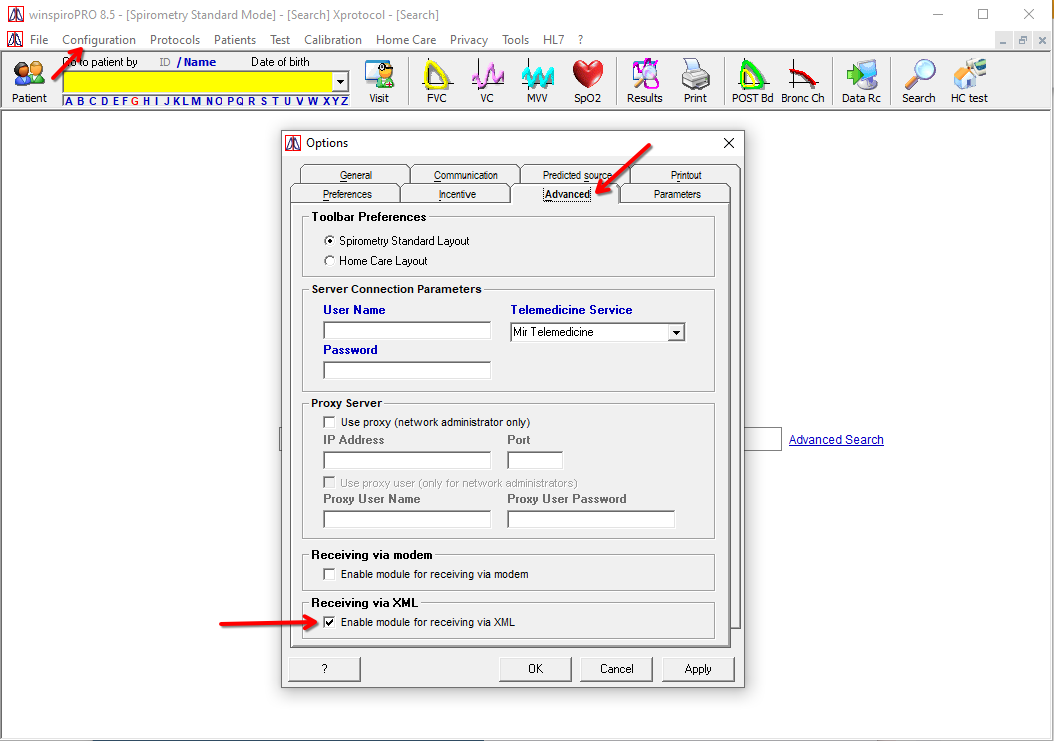This screenshot has width=1054, height=741.
Task: Search patients by ID option
Action: point(165,62)
